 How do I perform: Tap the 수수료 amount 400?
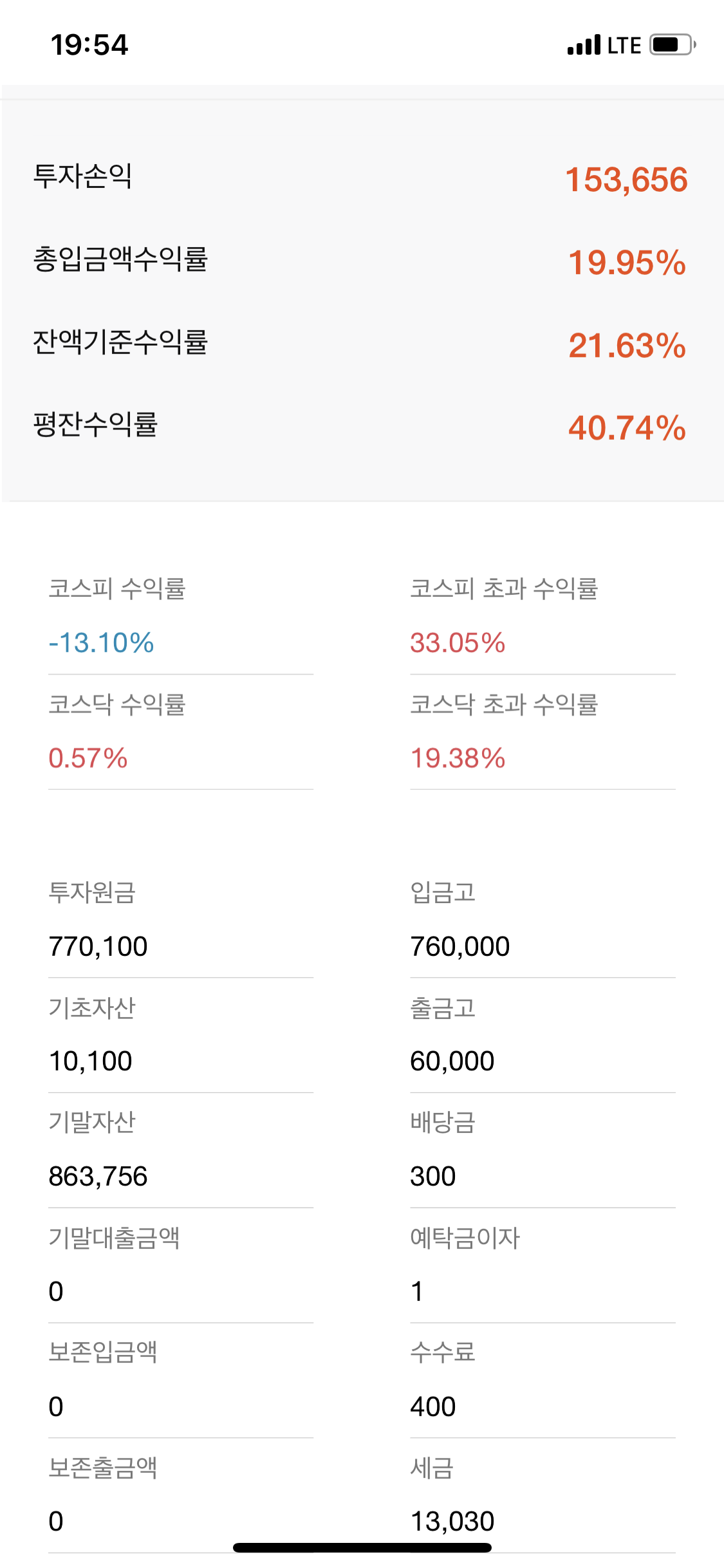[x=433, y=1406]
